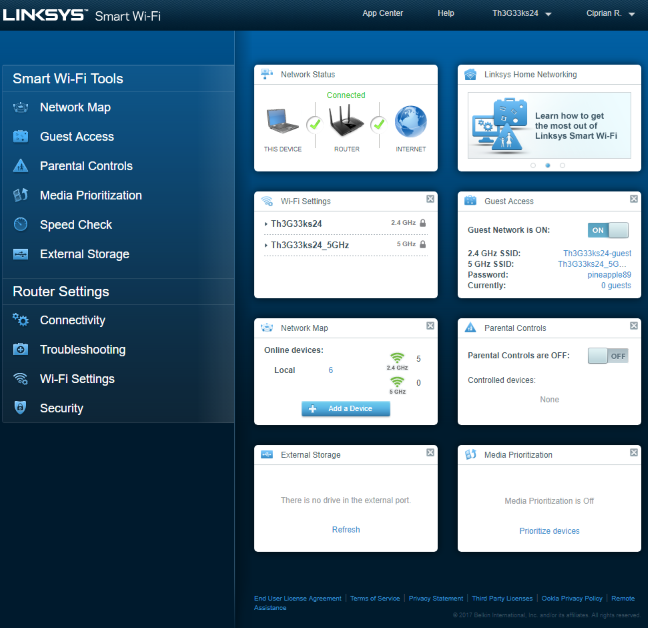The image size is (648, 628).
Task: Click Wi-Fi Settings icon in sidebar
Action: pos(20,378)
